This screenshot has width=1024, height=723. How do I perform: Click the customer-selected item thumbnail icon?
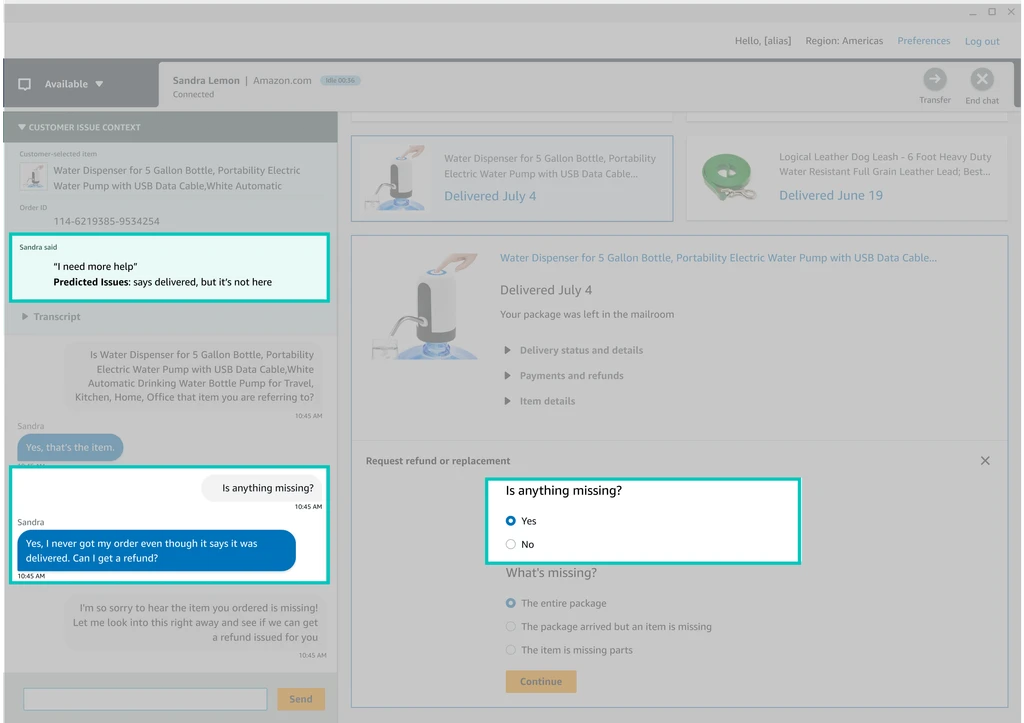[34, 177]
